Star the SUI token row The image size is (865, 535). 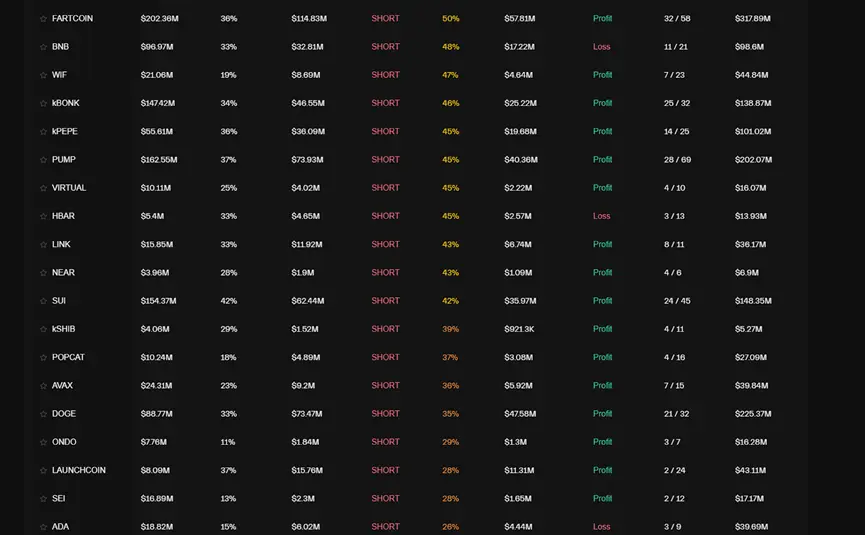(x=43, y=301)
